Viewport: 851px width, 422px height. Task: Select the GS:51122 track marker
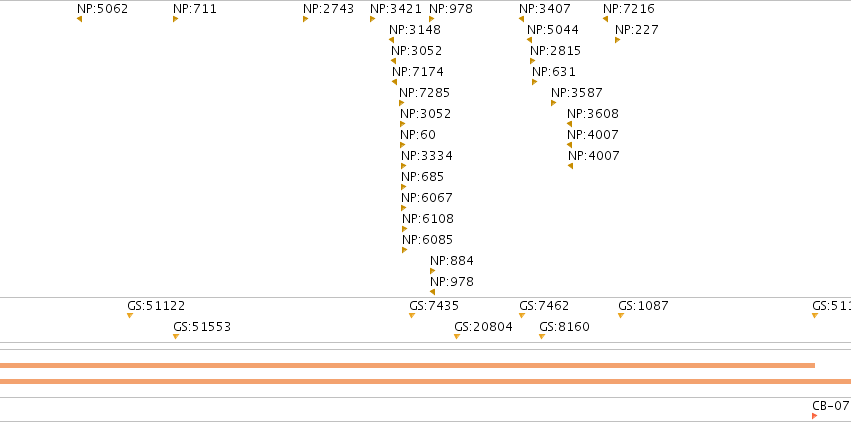(x=130, y=316)
